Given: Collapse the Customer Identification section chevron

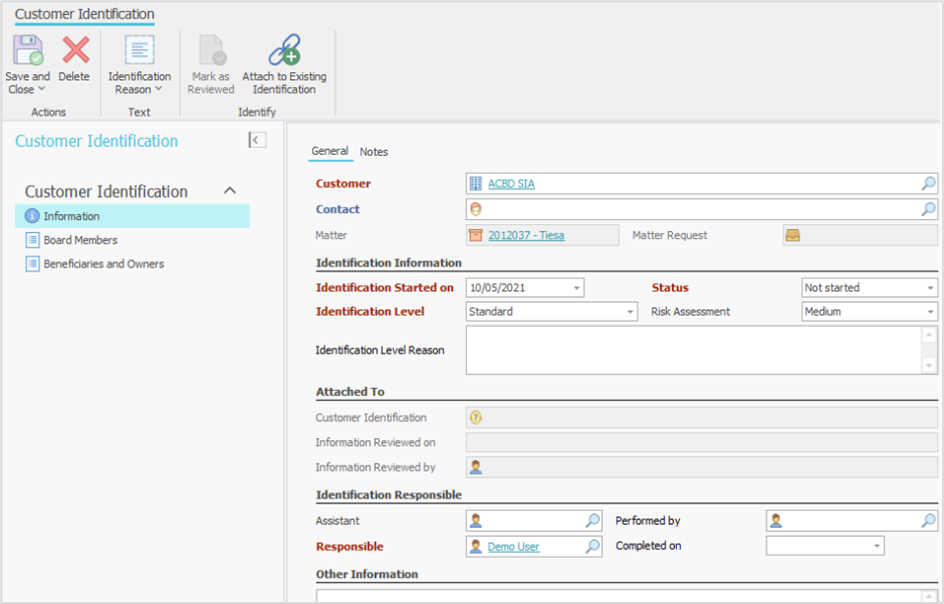Looking at the screenshot, I should pos(229,191).
